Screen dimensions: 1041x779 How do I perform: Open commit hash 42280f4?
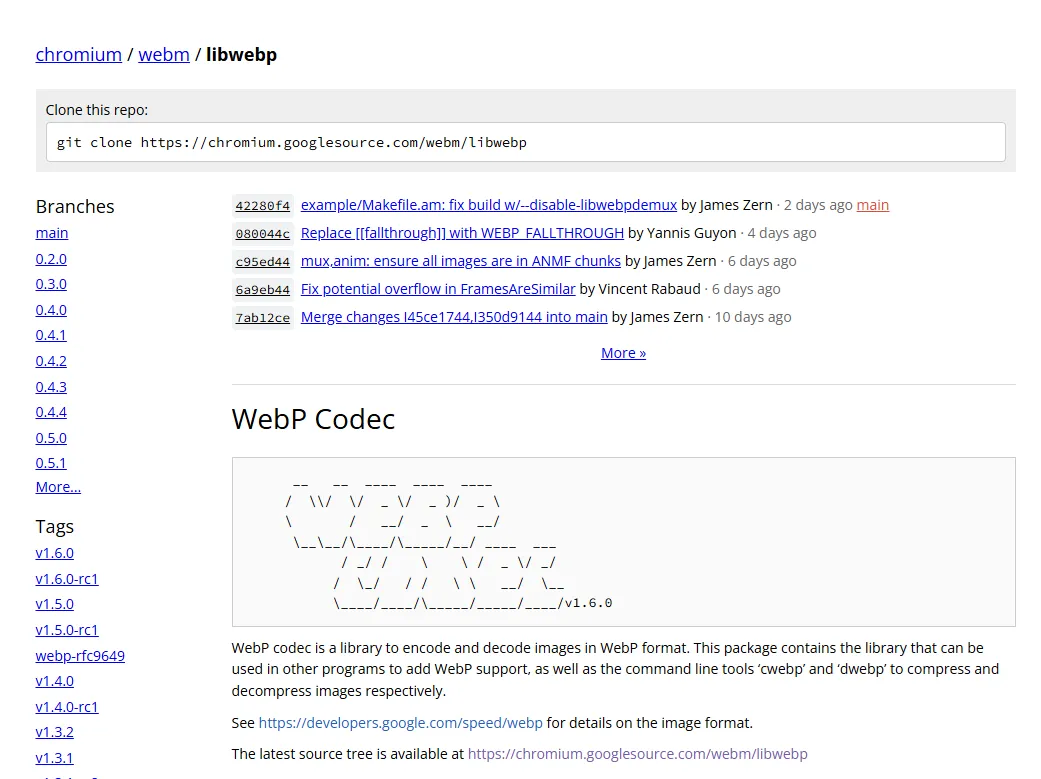click(262, 206)
